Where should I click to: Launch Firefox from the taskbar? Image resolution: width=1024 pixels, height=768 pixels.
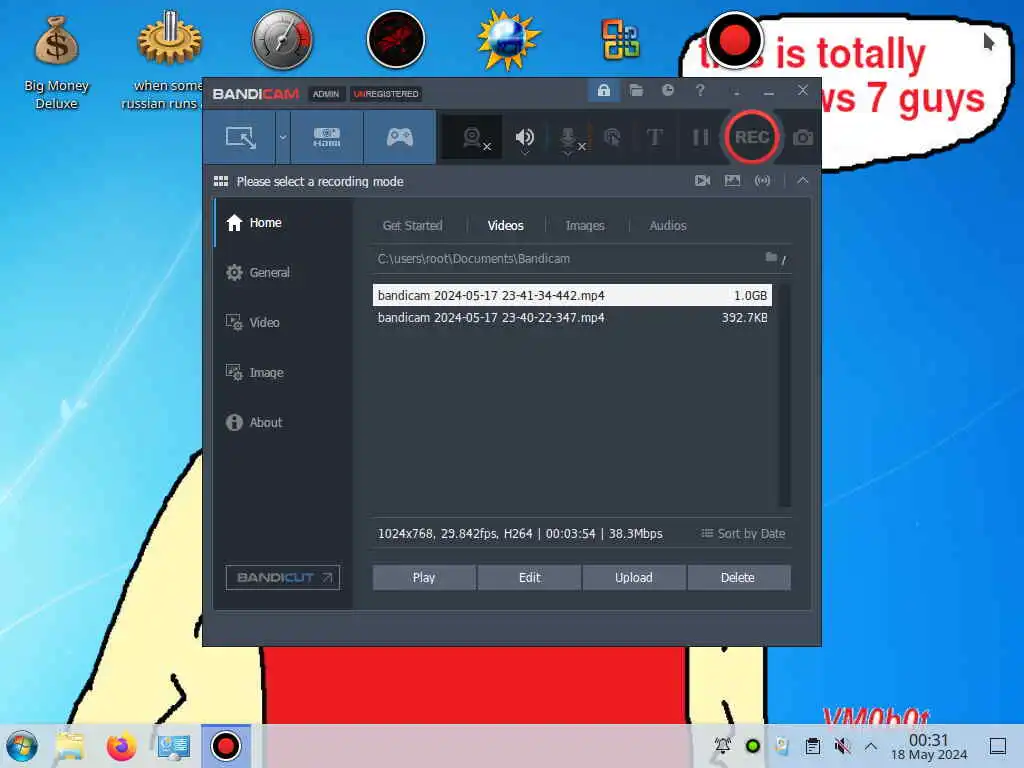click(x=121, y=746)
